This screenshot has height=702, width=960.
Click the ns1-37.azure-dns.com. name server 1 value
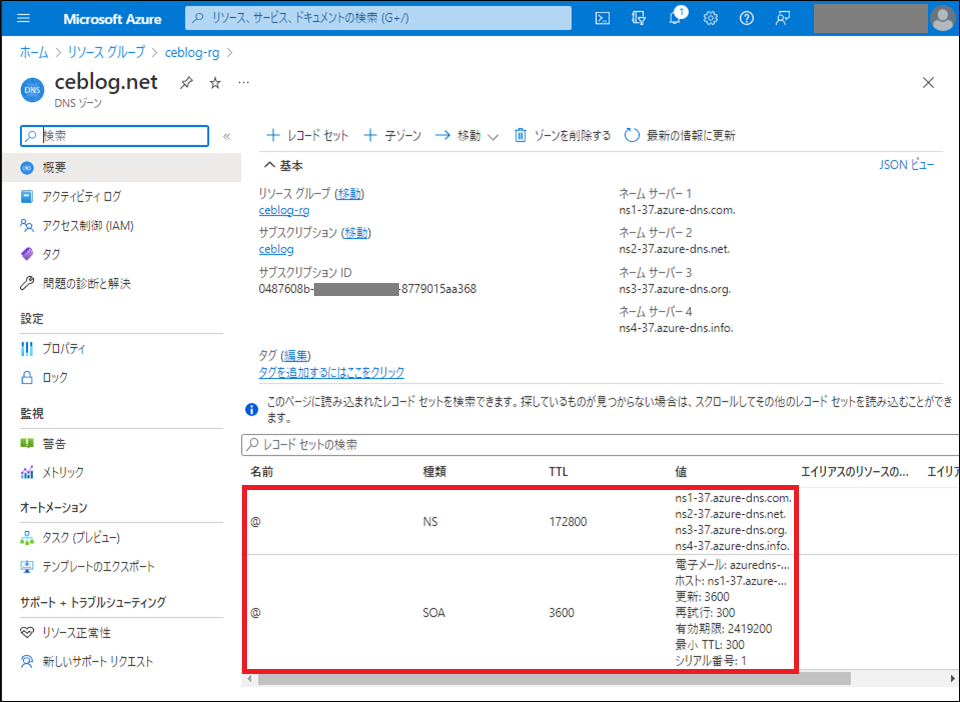coord(677,210)
